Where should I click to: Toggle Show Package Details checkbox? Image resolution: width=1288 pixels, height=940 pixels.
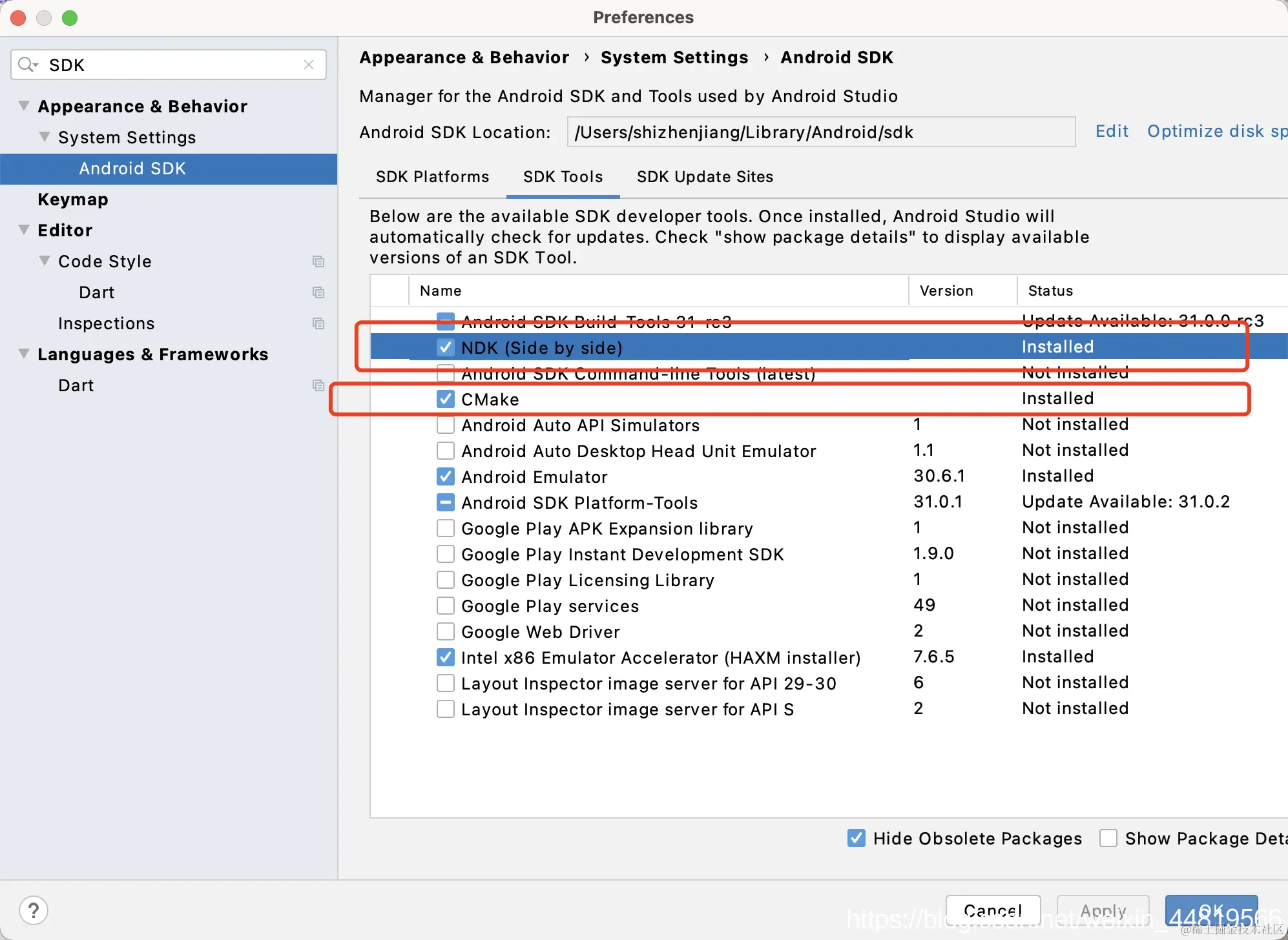(x=1108, y=838)
